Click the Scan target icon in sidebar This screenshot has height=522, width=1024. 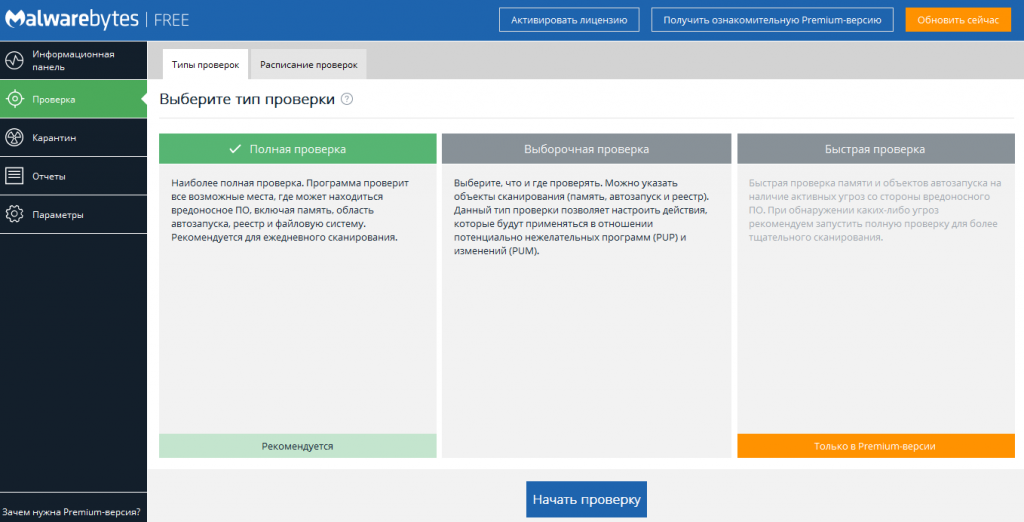(14, 99)
